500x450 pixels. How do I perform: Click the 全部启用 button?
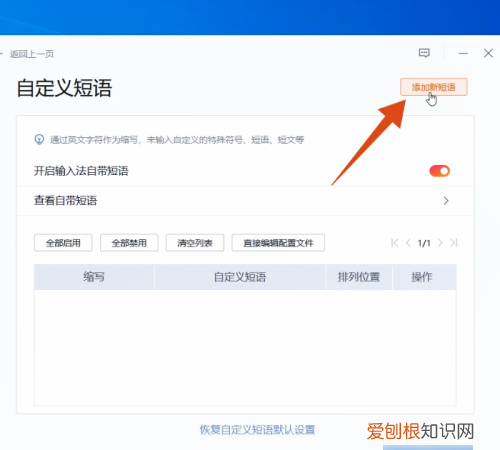click(x=63, y=243)
